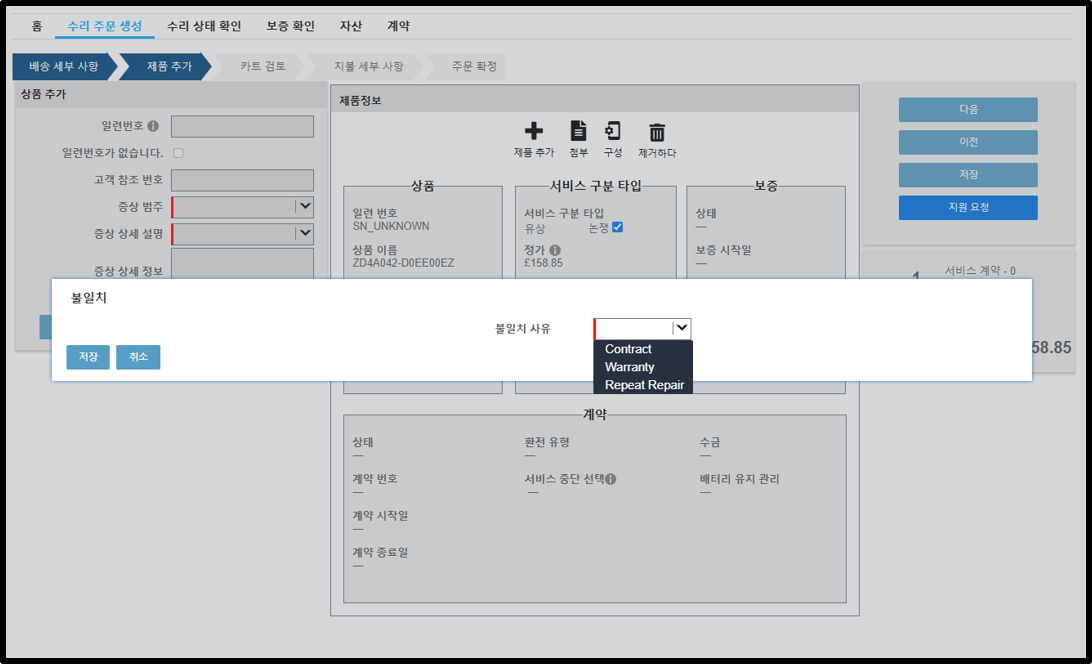Select Contract from the dropdown list
This screenshot has width=1092, height=664.
628,349
